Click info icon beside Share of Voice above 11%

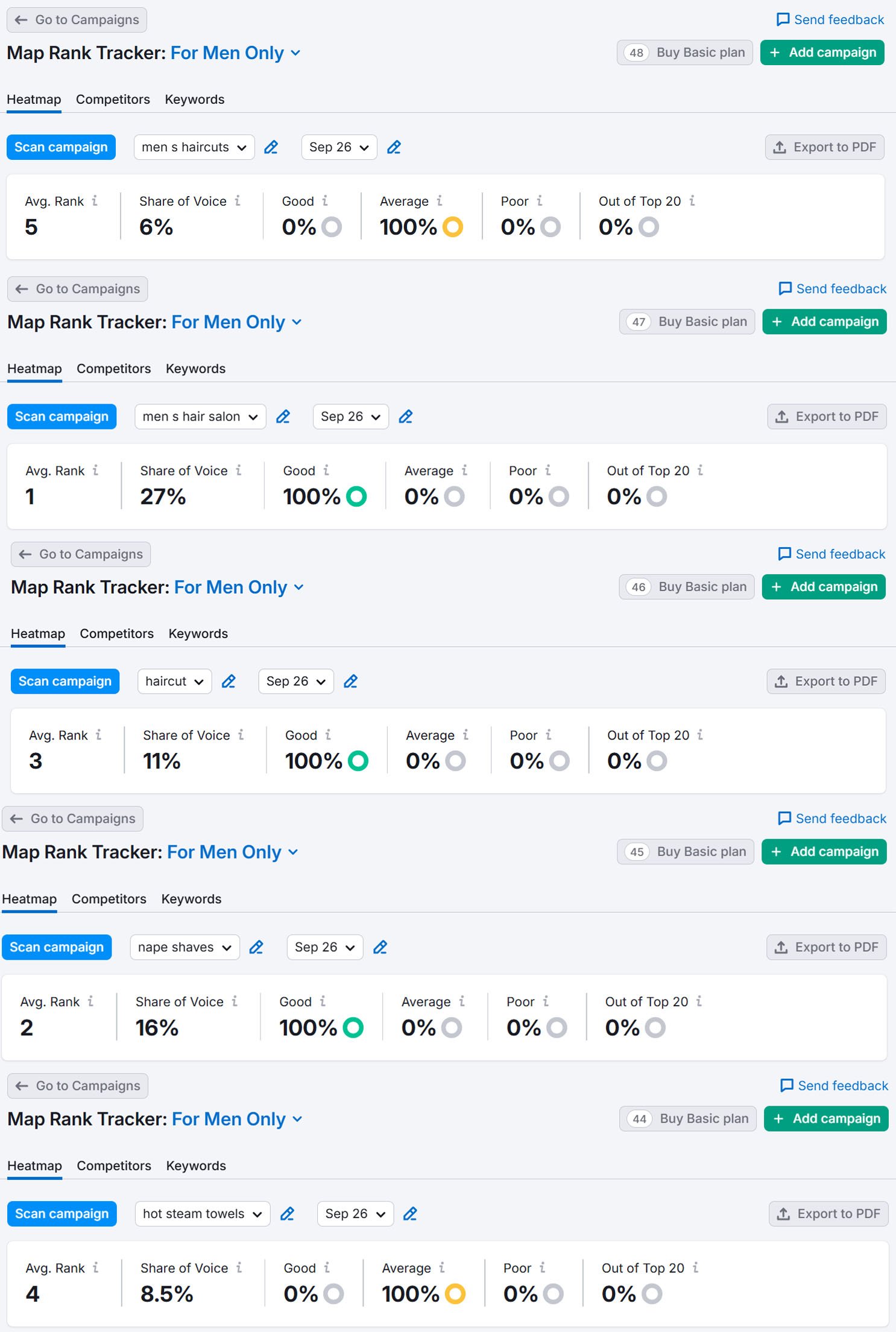click(241, 735)
